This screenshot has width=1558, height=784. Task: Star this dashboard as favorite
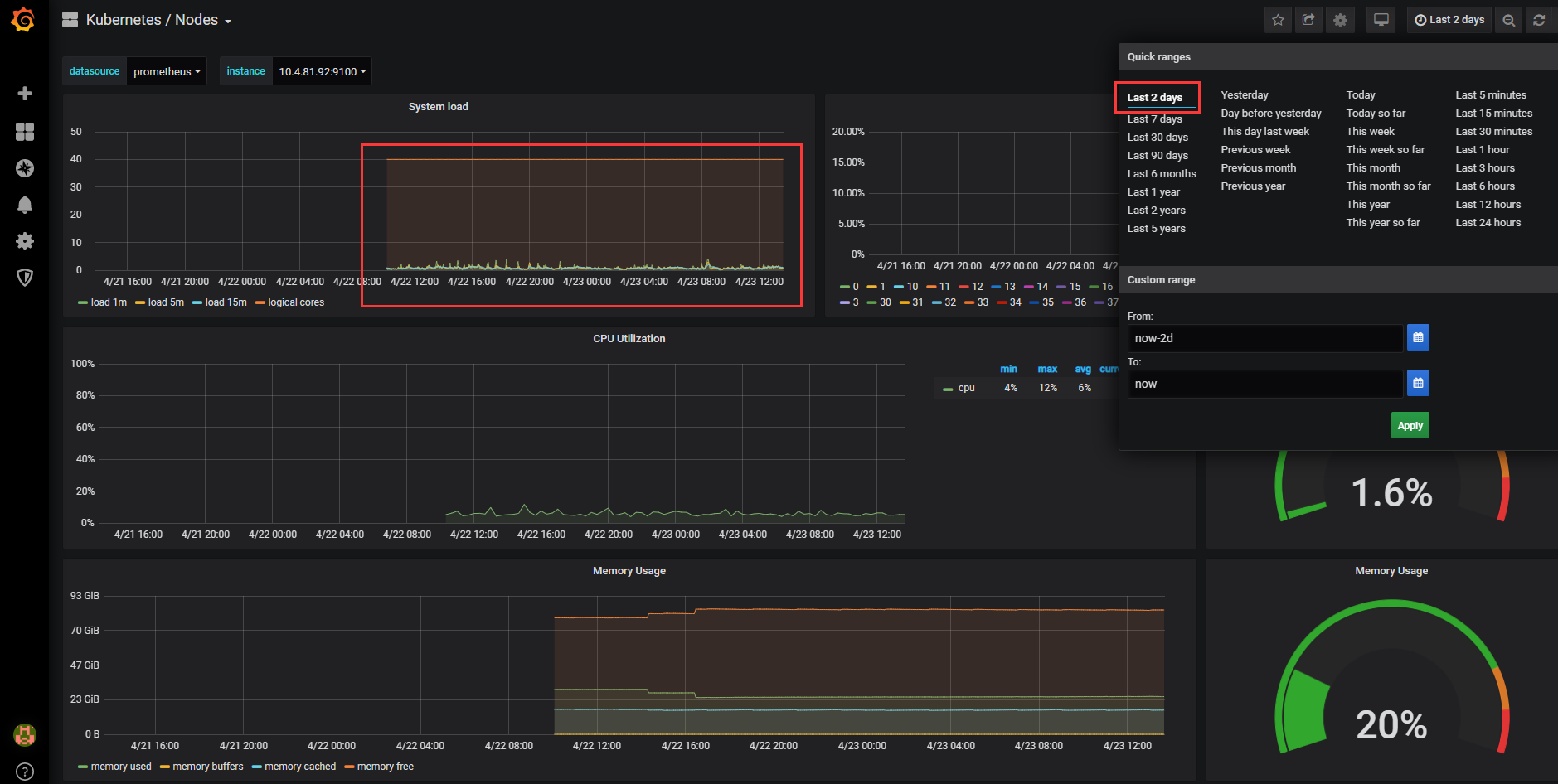(x=1278, y=20)
